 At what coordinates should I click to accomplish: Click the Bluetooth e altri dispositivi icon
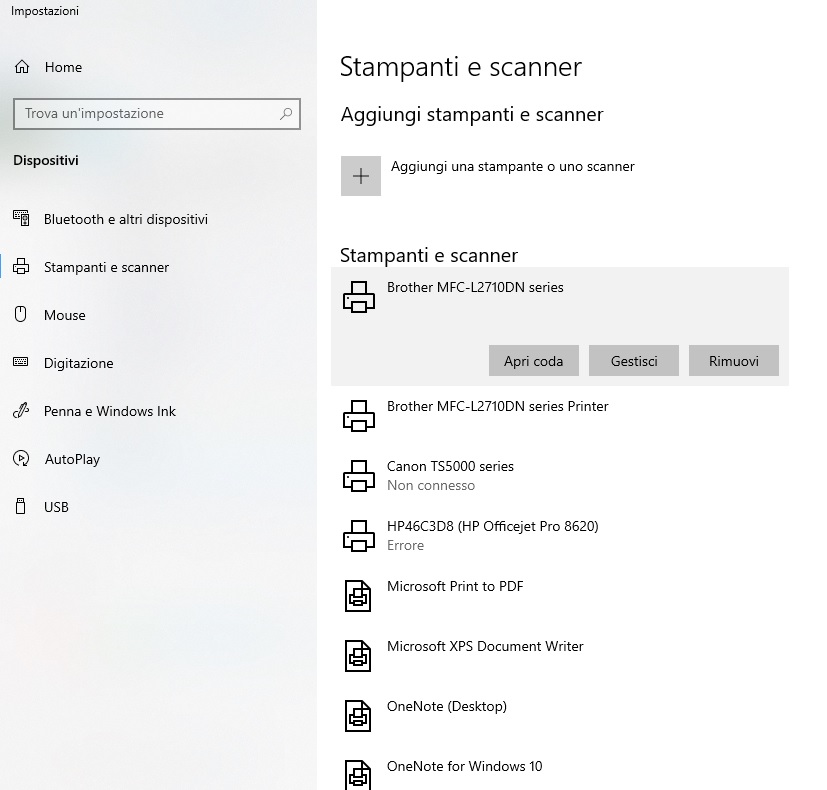(x=21, y=218)
